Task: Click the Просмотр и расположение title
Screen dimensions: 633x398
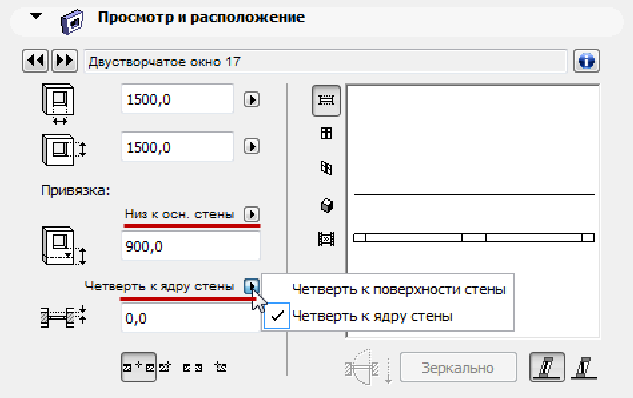Action: (201, 17)
